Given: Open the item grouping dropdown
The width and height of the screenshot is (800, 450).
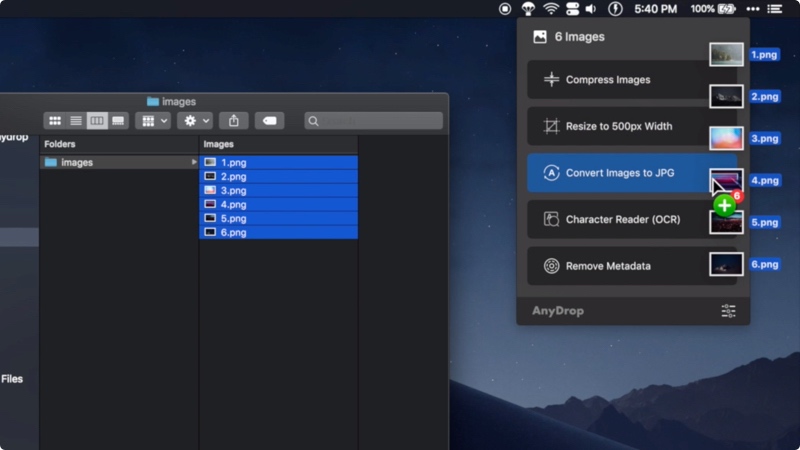Looking at the screenshot, I should coord(154,121).
